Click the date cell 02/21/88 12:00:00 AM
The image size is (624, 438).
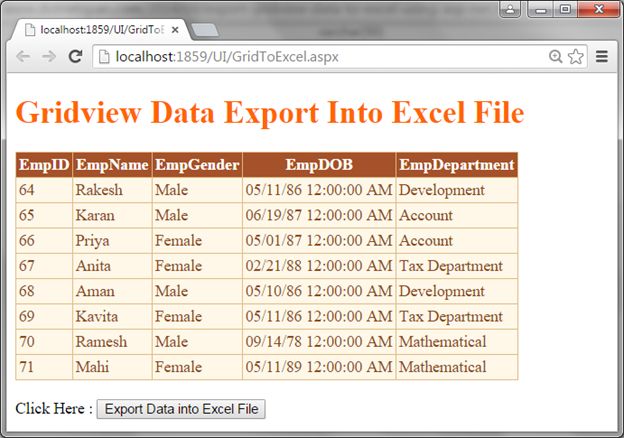(x=319, y=266)
